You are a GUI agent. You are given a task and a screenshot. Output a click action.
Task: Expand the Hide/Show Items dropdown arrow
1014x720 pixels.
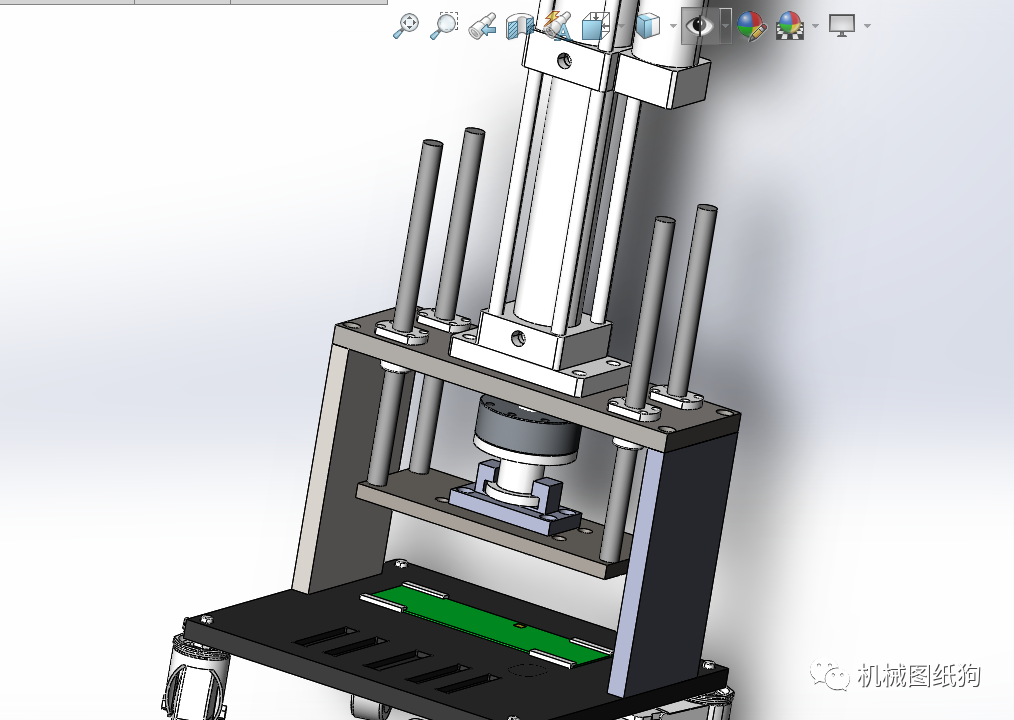tap(726, 26)
